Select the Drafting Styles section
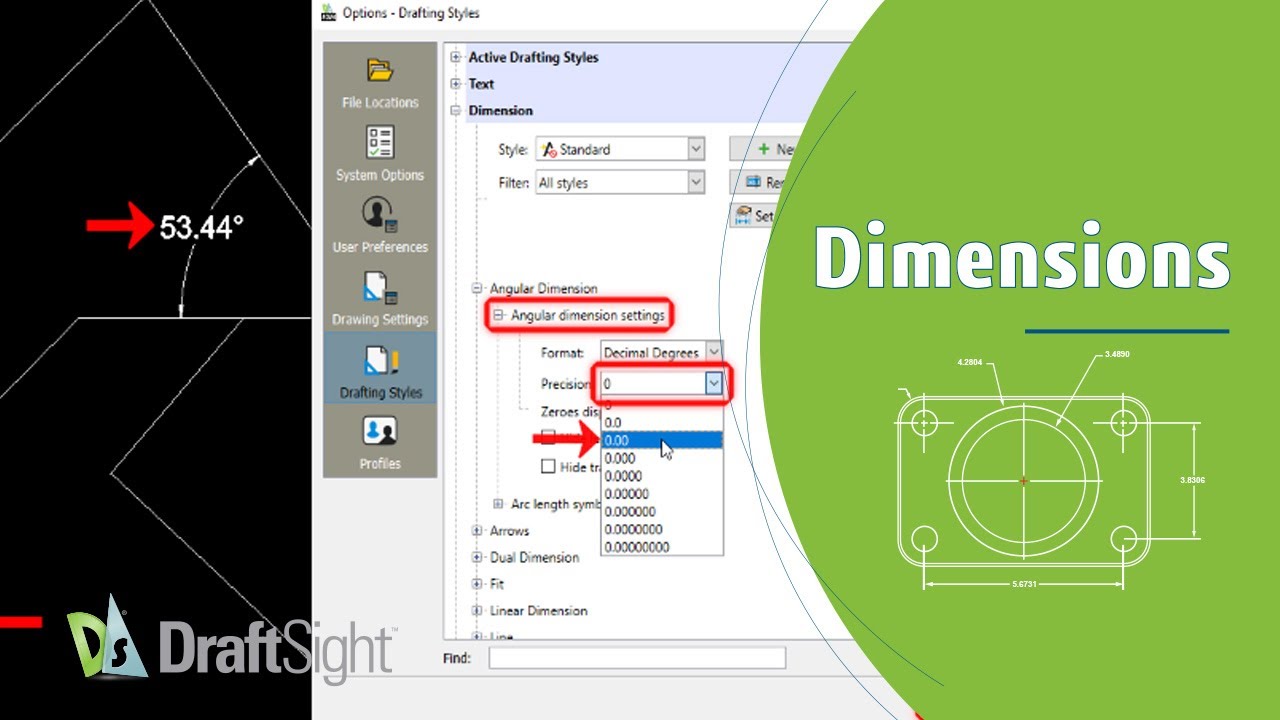 point(380,368)
